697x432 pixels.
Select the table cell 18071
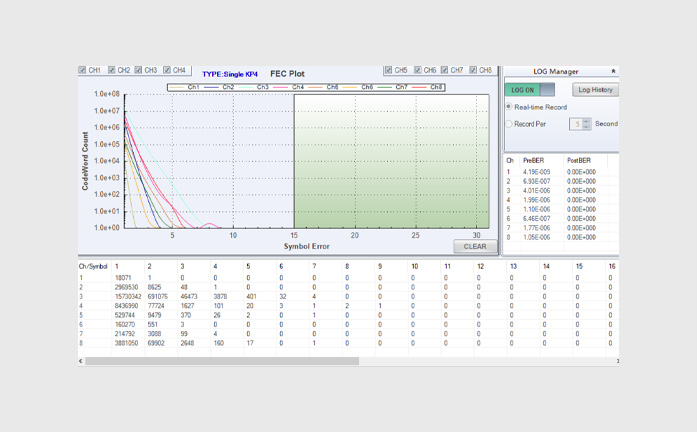tap(123, 278)
